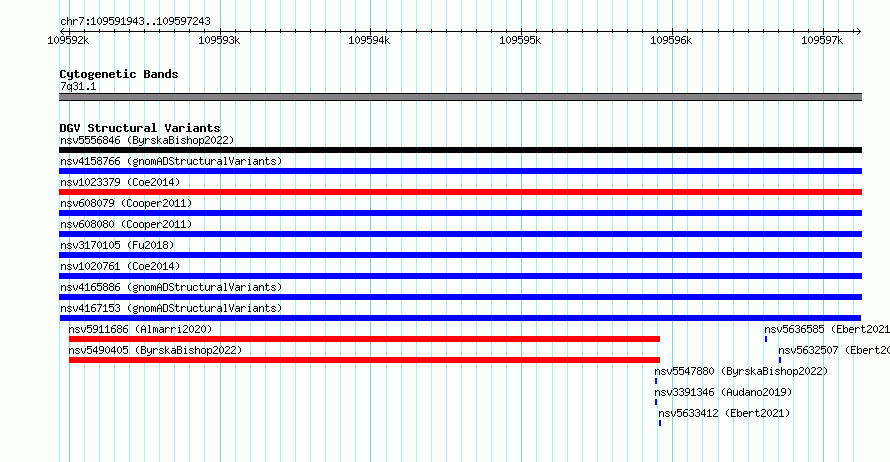Open the nsv5632507 Ebert label
This screenshot has width=890, height=462.
click(x=834, y=350)
